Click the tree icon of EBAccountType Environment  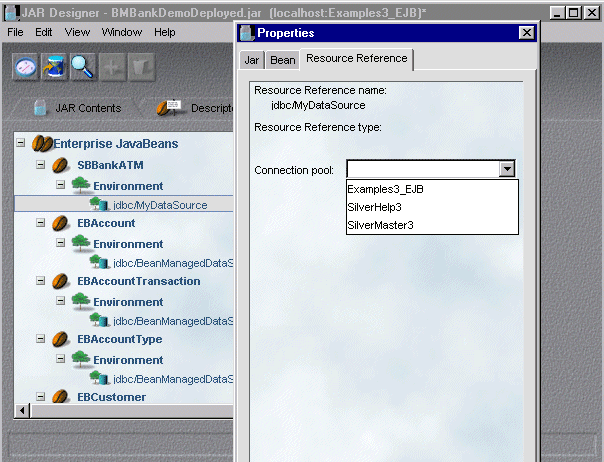[81, 358]
